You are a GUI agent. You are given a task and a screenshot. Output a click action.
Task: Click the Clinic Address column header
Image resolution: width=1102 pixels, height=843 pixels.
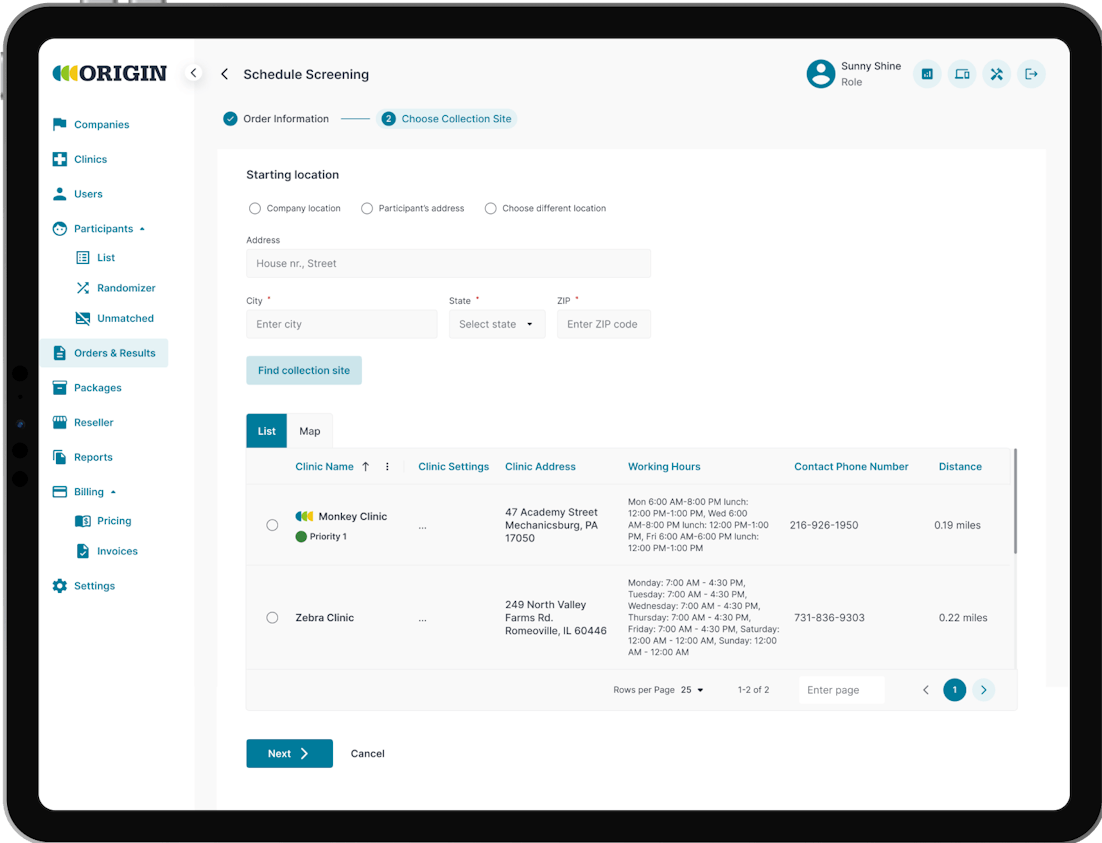[x=540, y=466]
